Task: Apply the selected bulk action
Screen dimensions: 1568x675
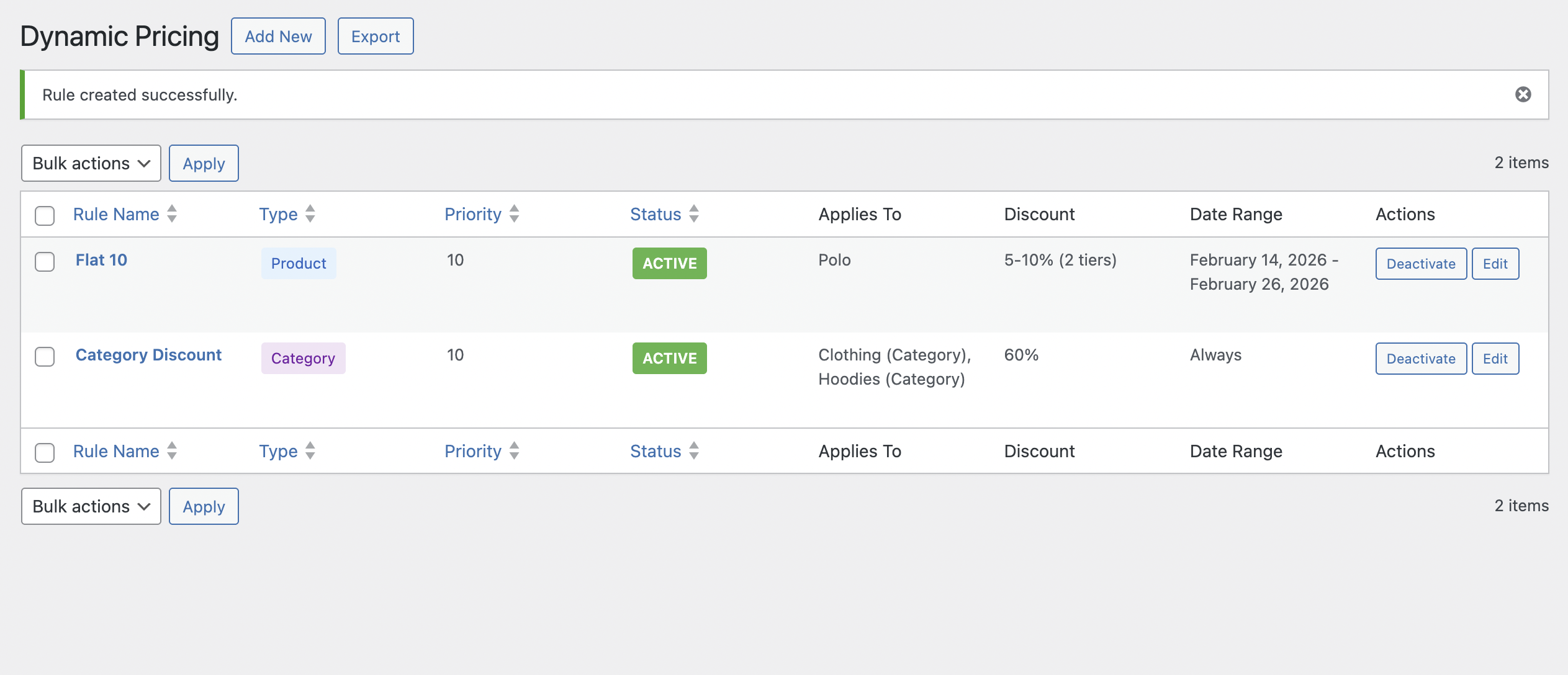Action: pos(204,163)
